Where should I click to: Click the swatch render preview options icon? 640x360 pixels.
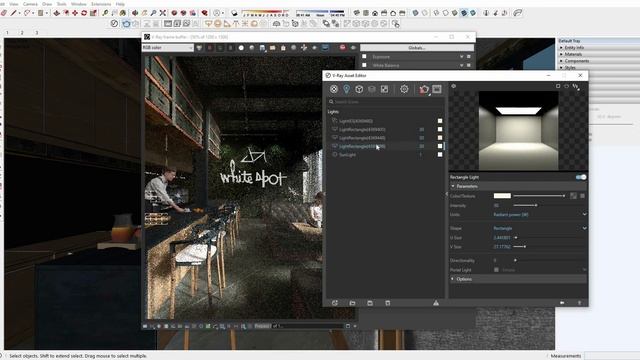tap(575, 86)
